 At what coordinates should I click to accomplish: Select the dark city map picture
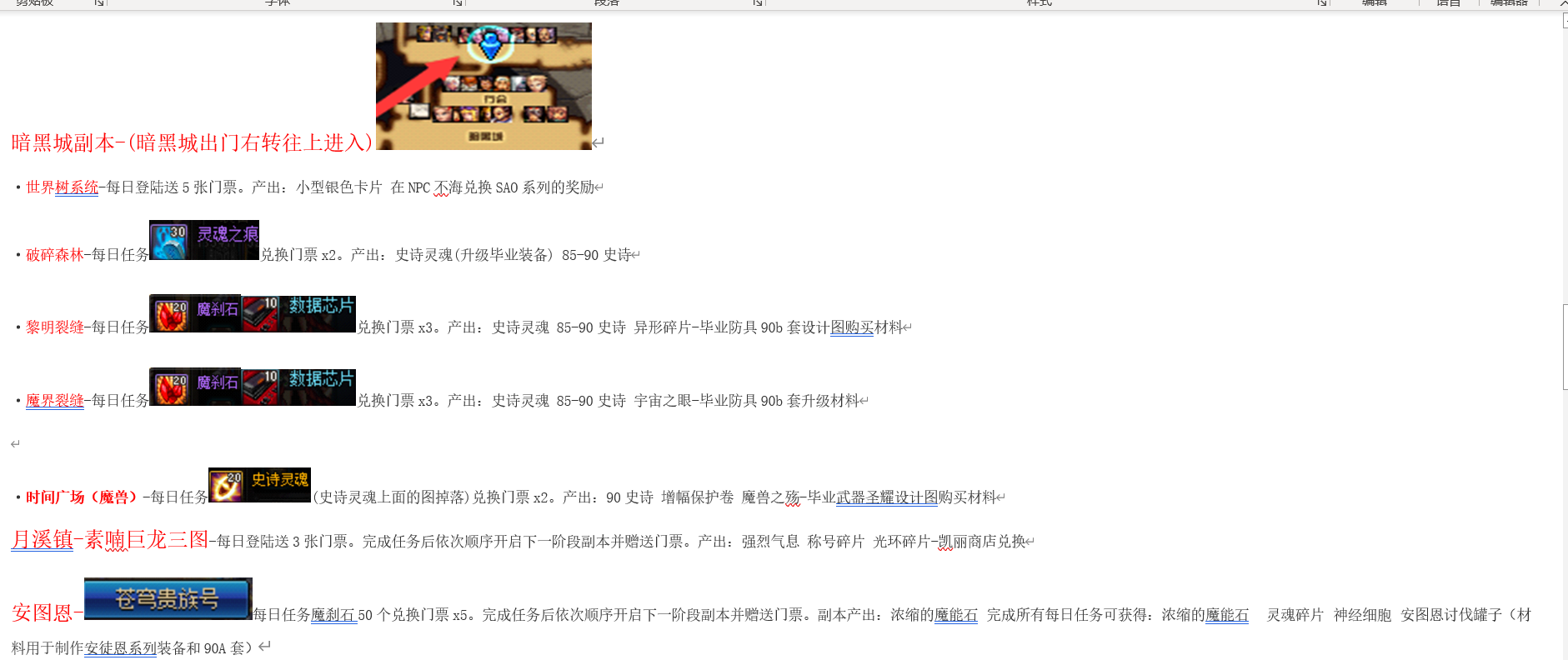point(483,86)
